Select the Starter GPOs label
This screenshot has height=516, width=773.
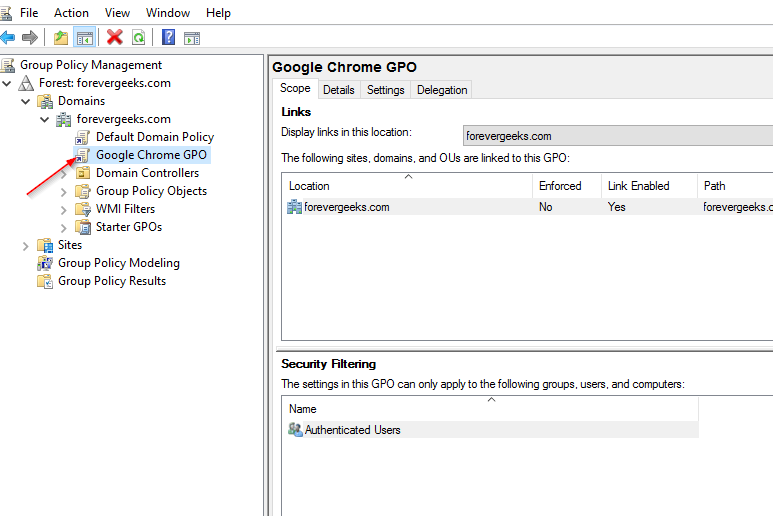coord(129,227)
